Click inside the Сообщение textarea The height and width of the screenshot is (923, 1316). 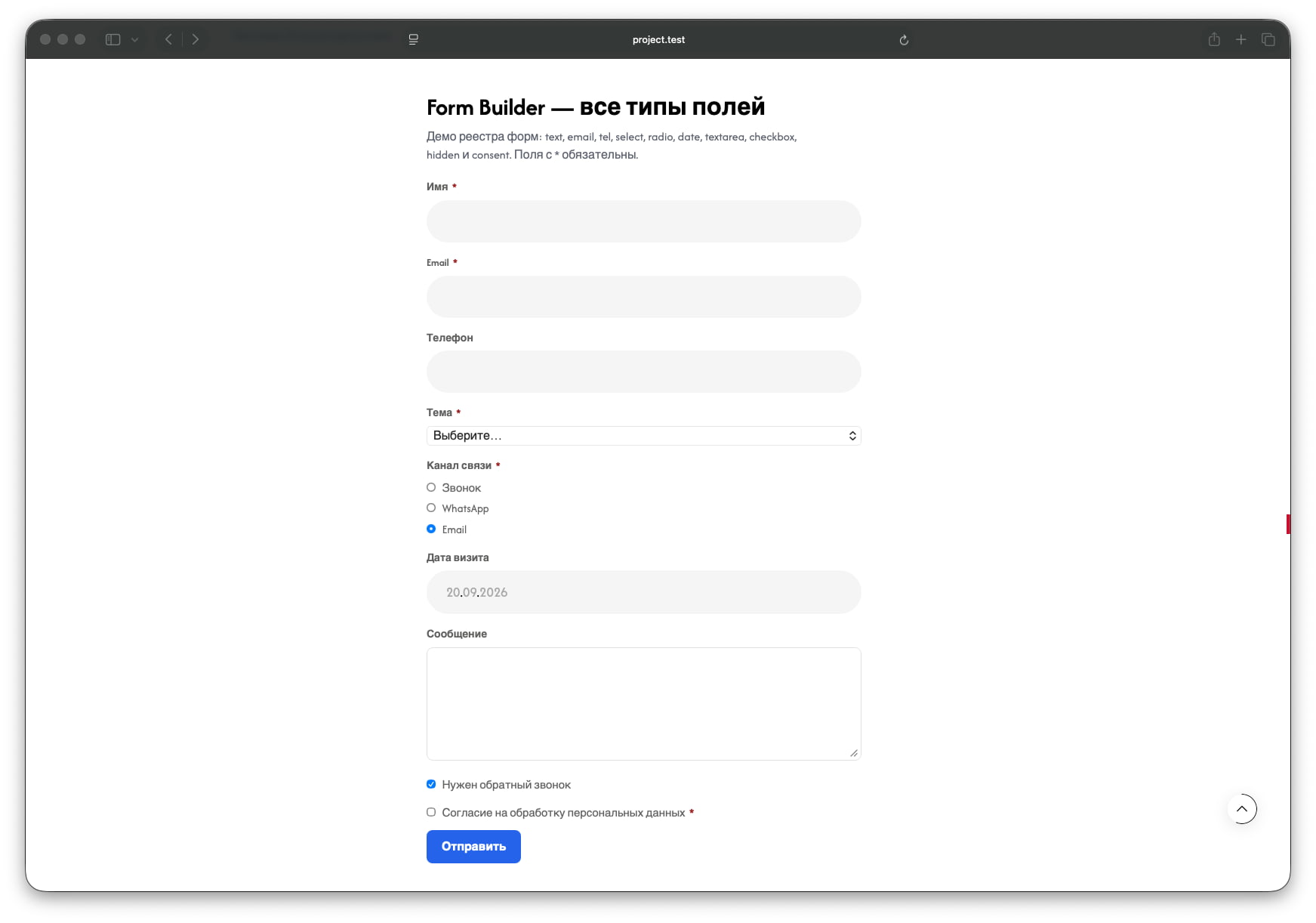[x=643, y=704]
